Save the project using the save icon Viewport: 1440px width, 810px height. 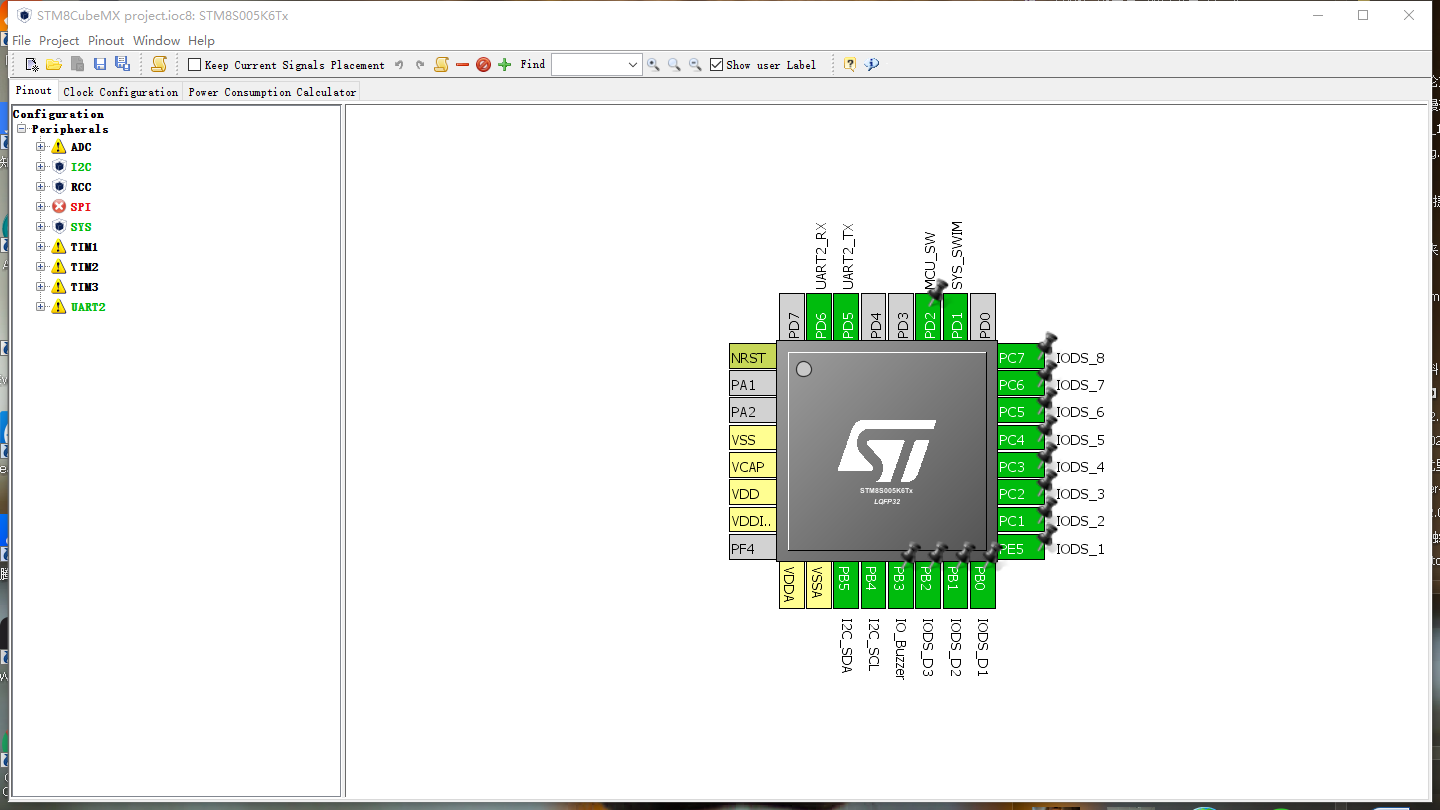(x=99, y=63)
